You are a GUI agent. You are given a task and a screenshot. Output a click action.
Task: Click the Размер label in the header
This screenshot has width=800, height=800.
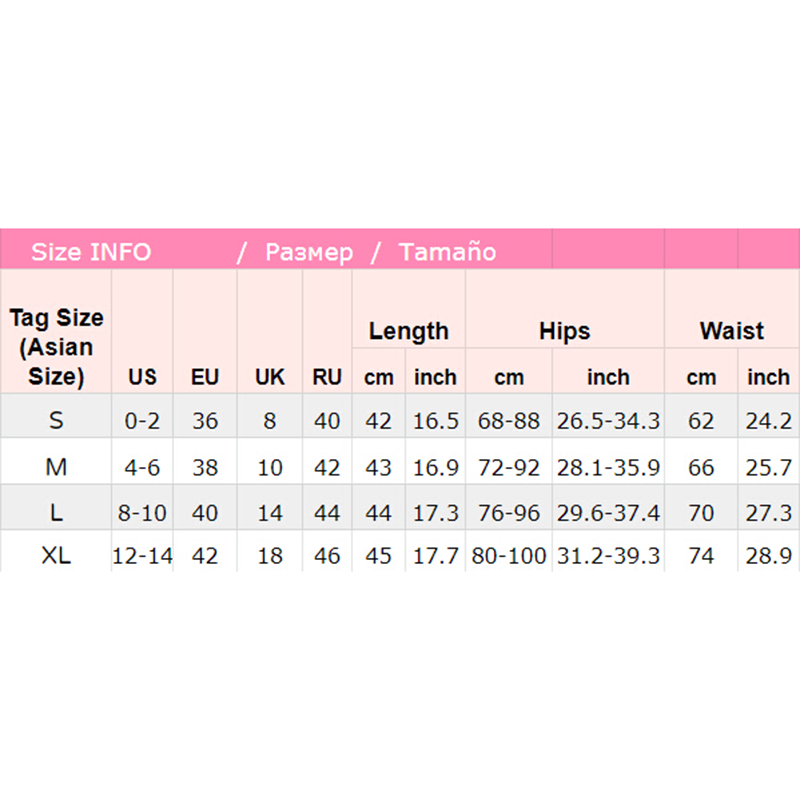[x=308, y=252]
